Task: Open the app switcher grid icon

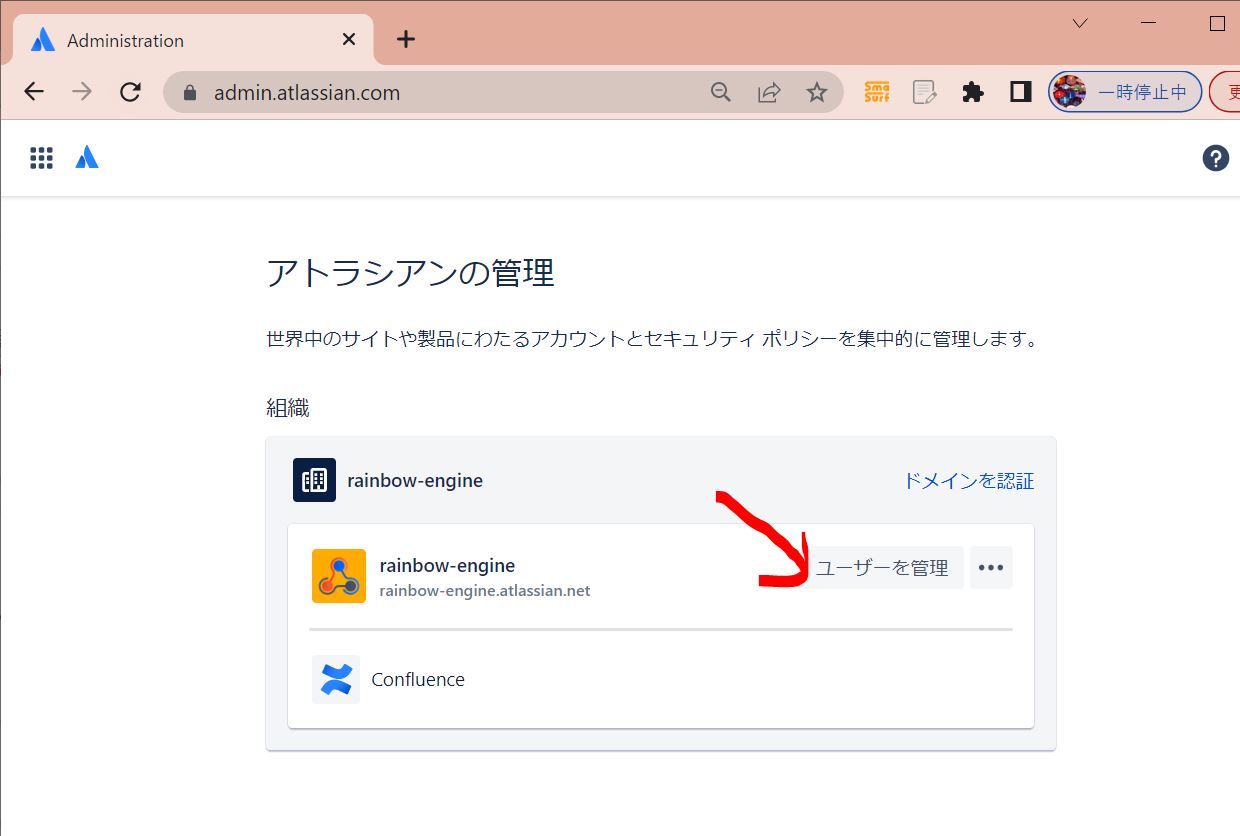Action: [x=41, y=158]
